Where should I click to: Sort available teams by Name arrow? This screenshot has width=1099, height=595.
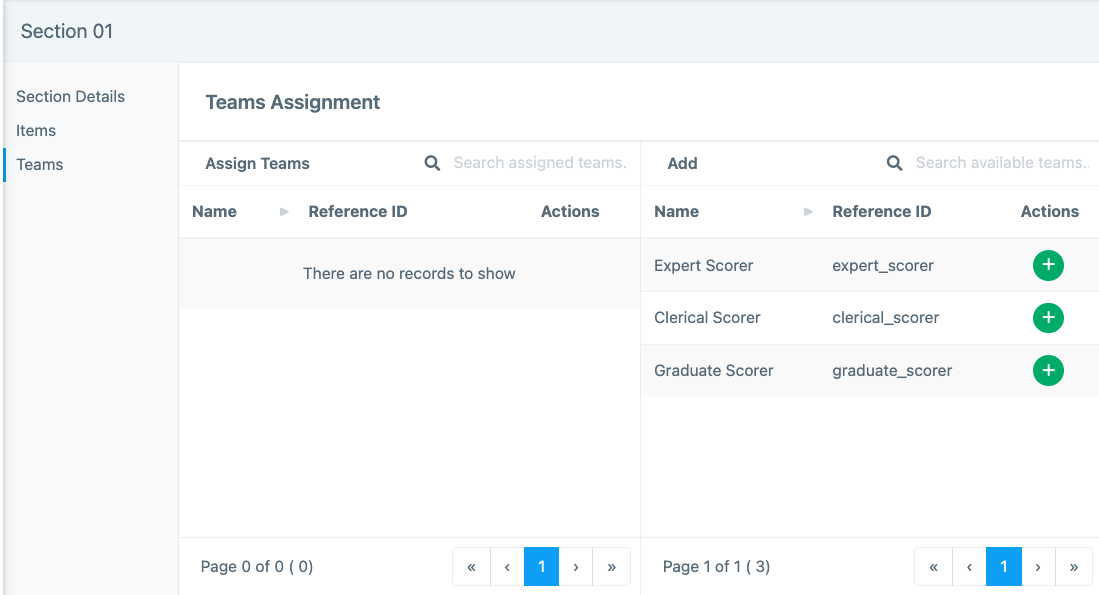pos(808,212)
